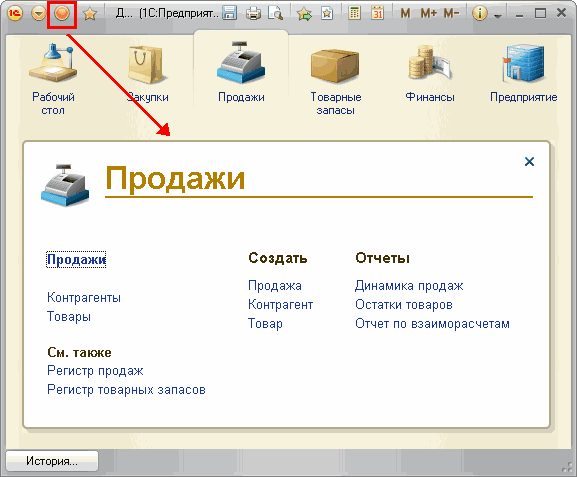
Task: Click the get link star-arrow icon
Action: click(x=304, y=14)
